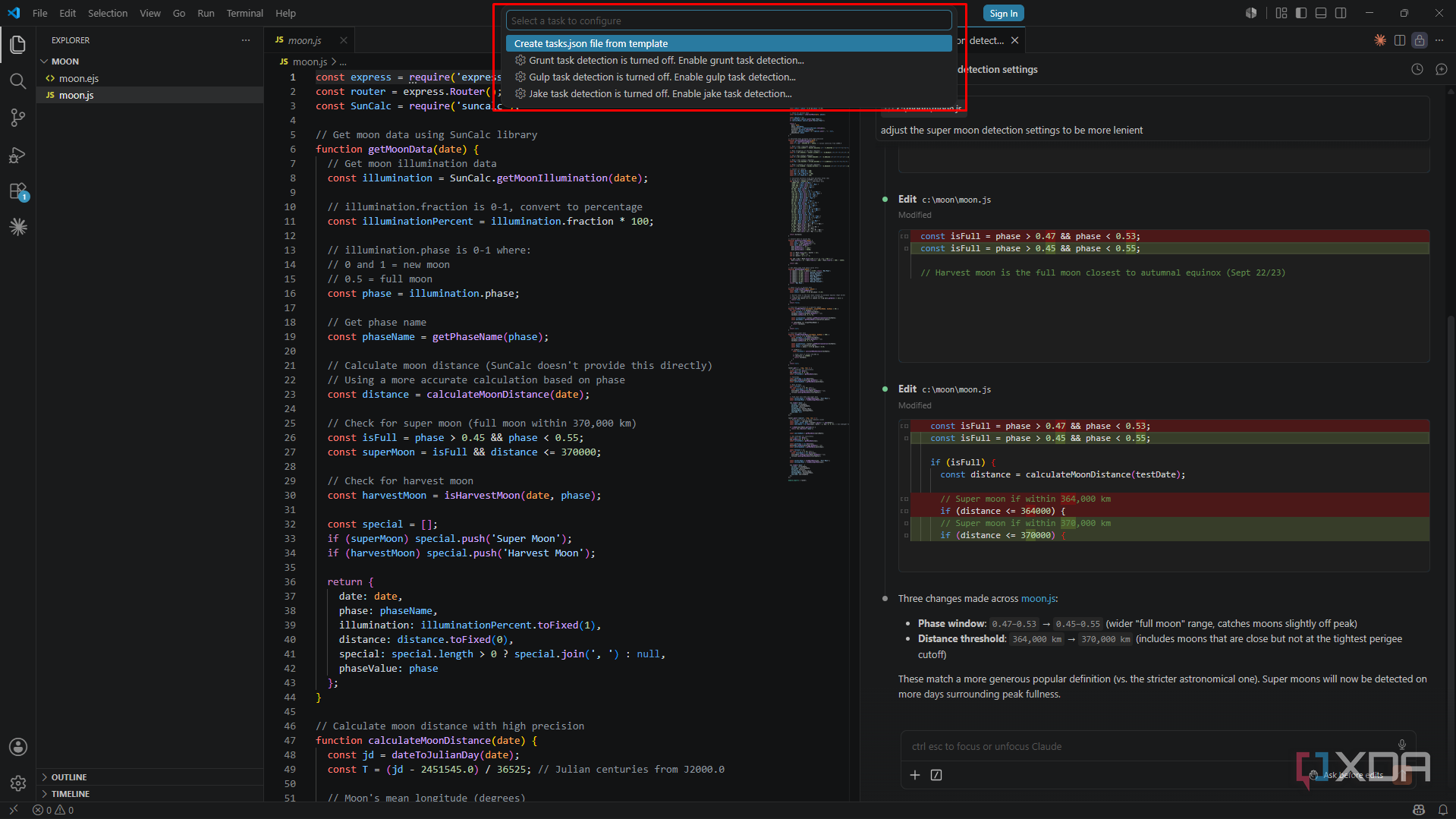The height and width of the screenshot is (819, 1456).
Task: Open the Extensions view with update badge
Action: coord(18,191)
